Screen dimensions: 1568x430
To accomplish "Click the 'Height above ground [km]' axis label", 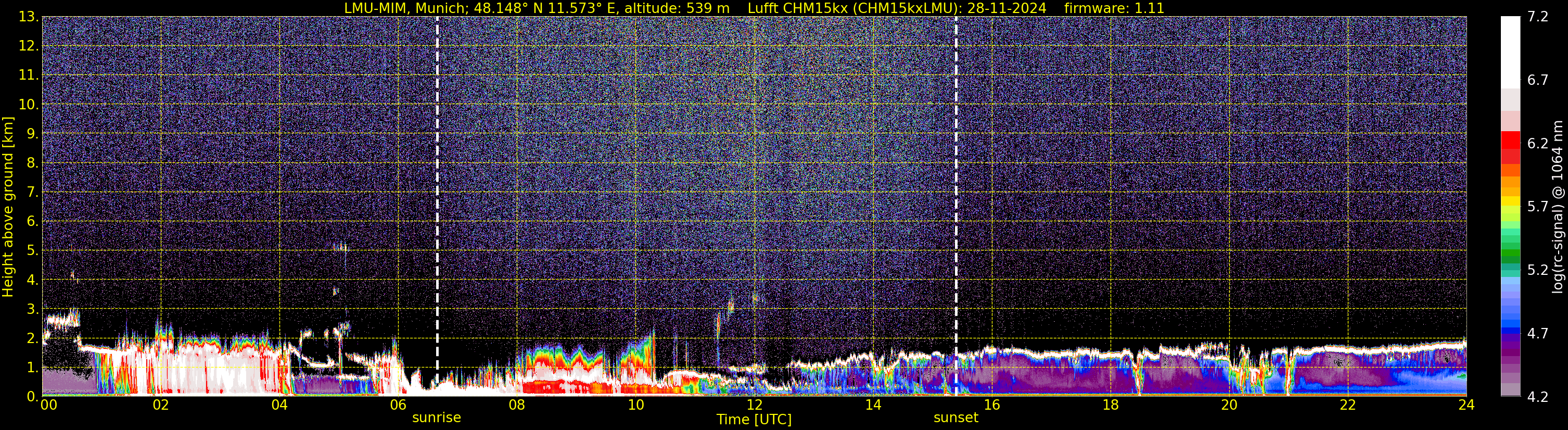I will click(8, 207).
